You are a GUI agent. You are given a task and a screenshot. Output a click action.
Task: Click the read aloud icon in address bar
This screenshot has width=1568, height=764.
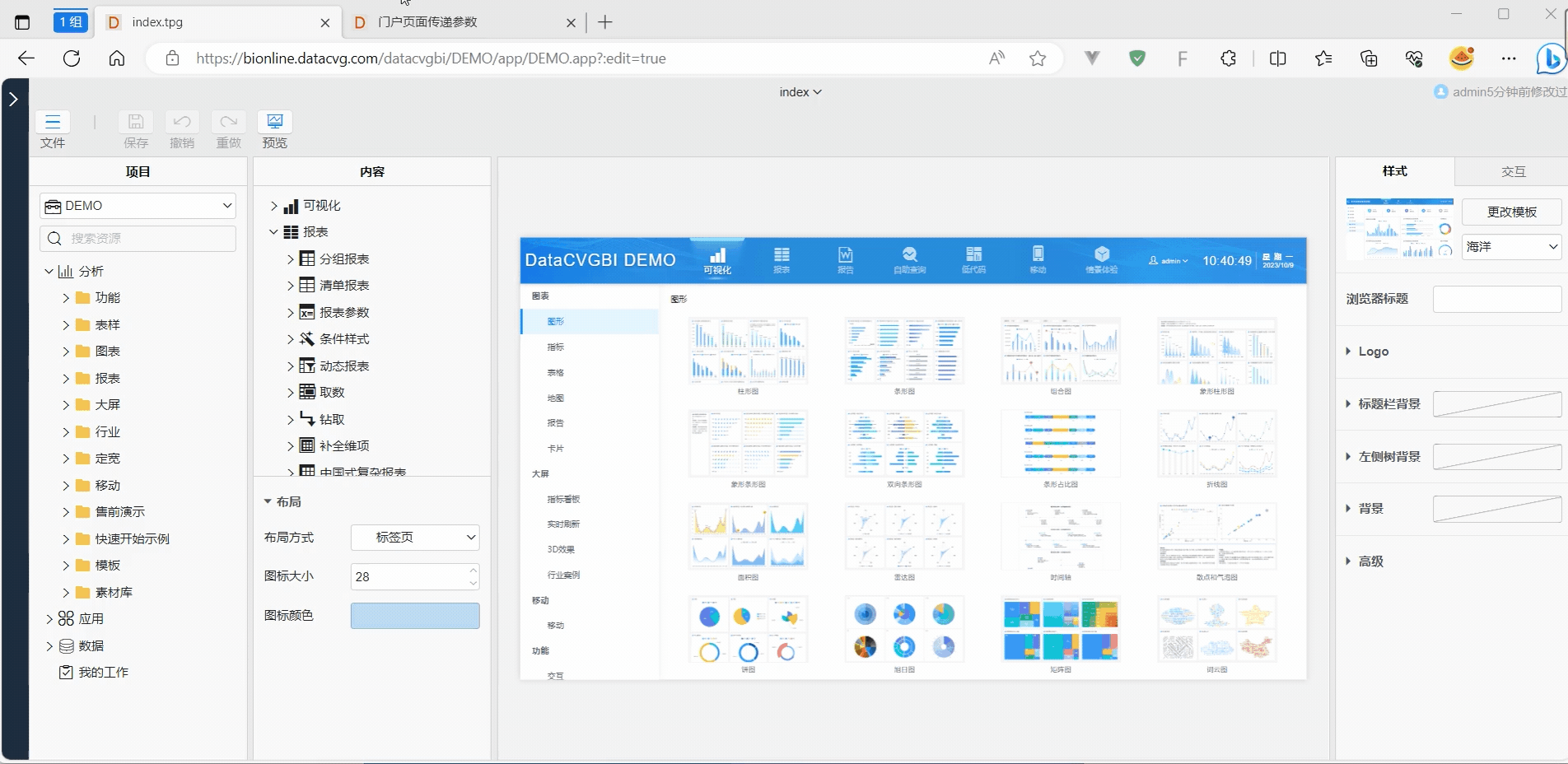996,58
